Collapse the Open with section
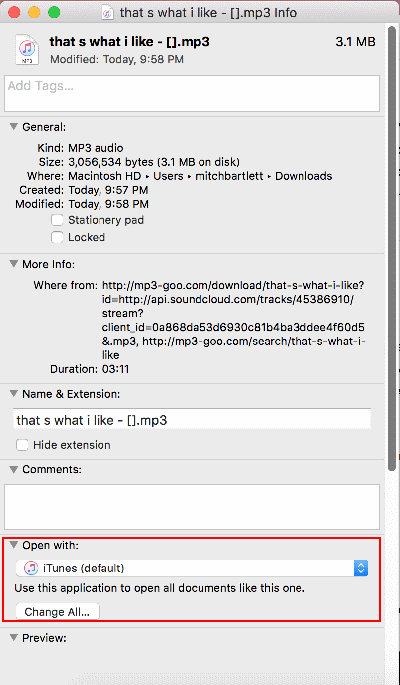This screenshot has height=685, width=400. 14,545
